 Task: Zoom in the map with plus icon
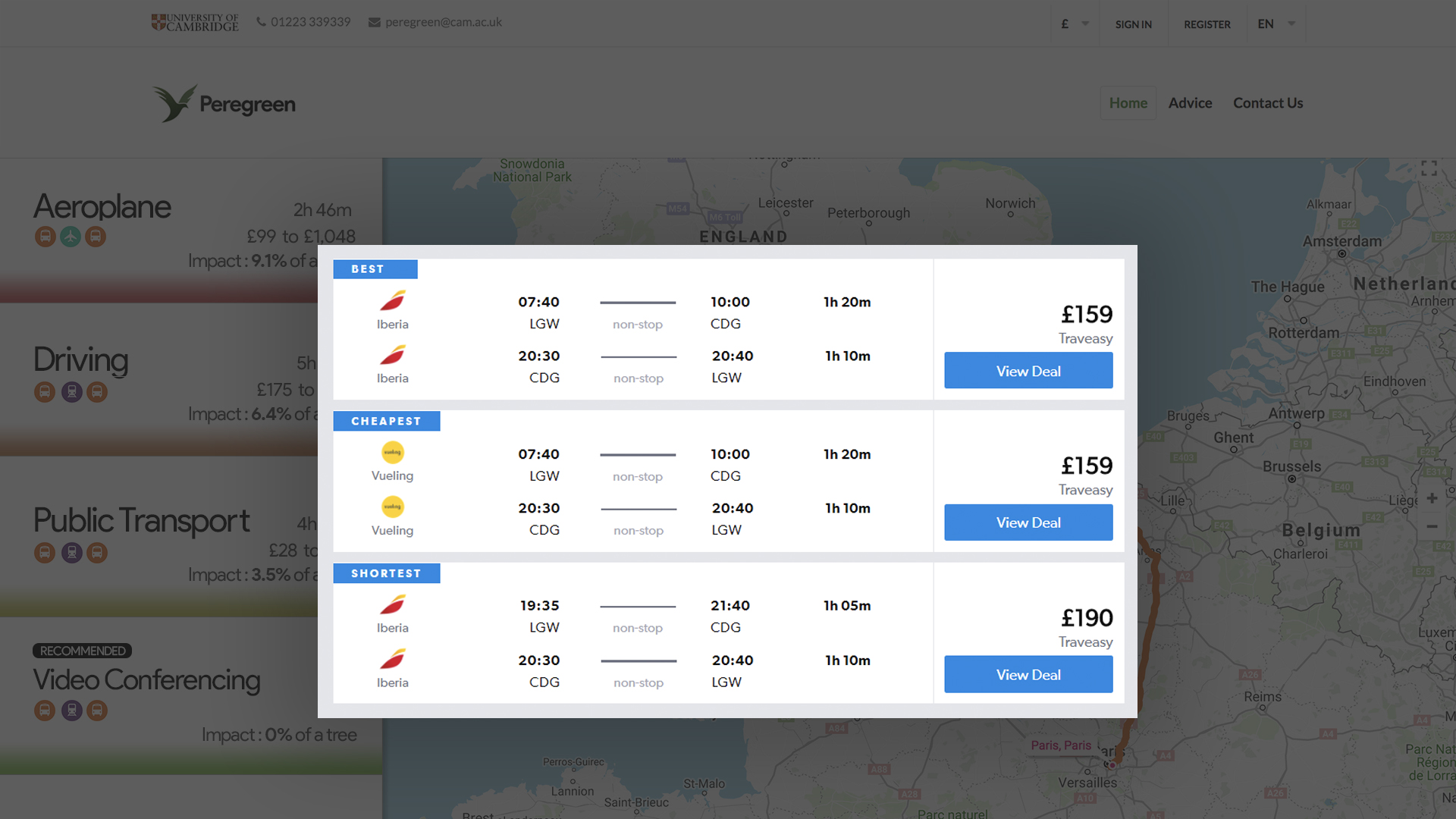tap(1432, 498)
